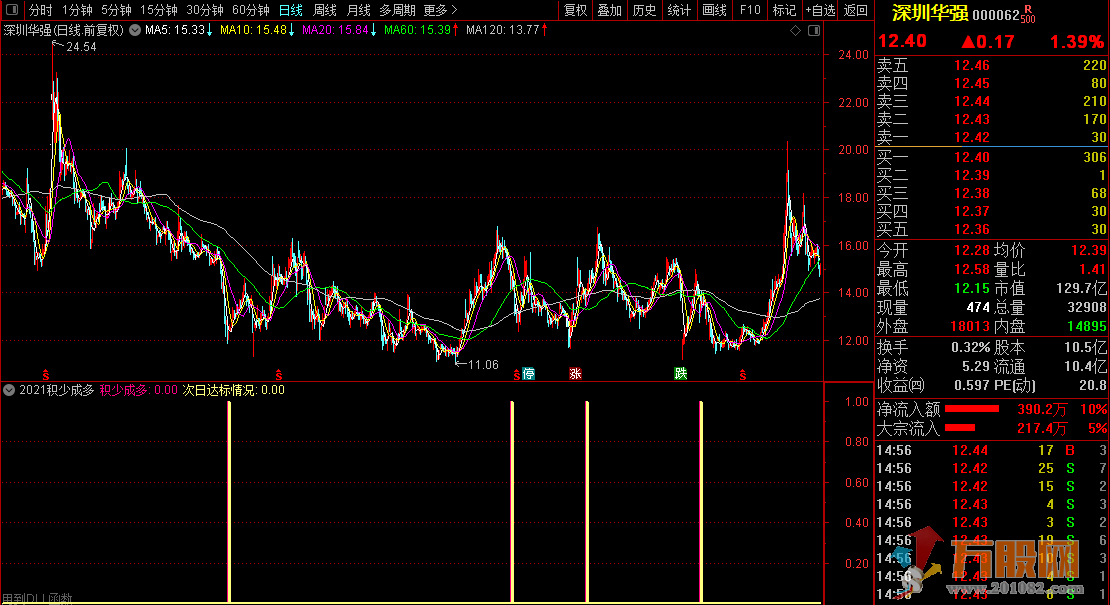
Task: Click the 叠加 overlay button
Action: pos(610,10)
